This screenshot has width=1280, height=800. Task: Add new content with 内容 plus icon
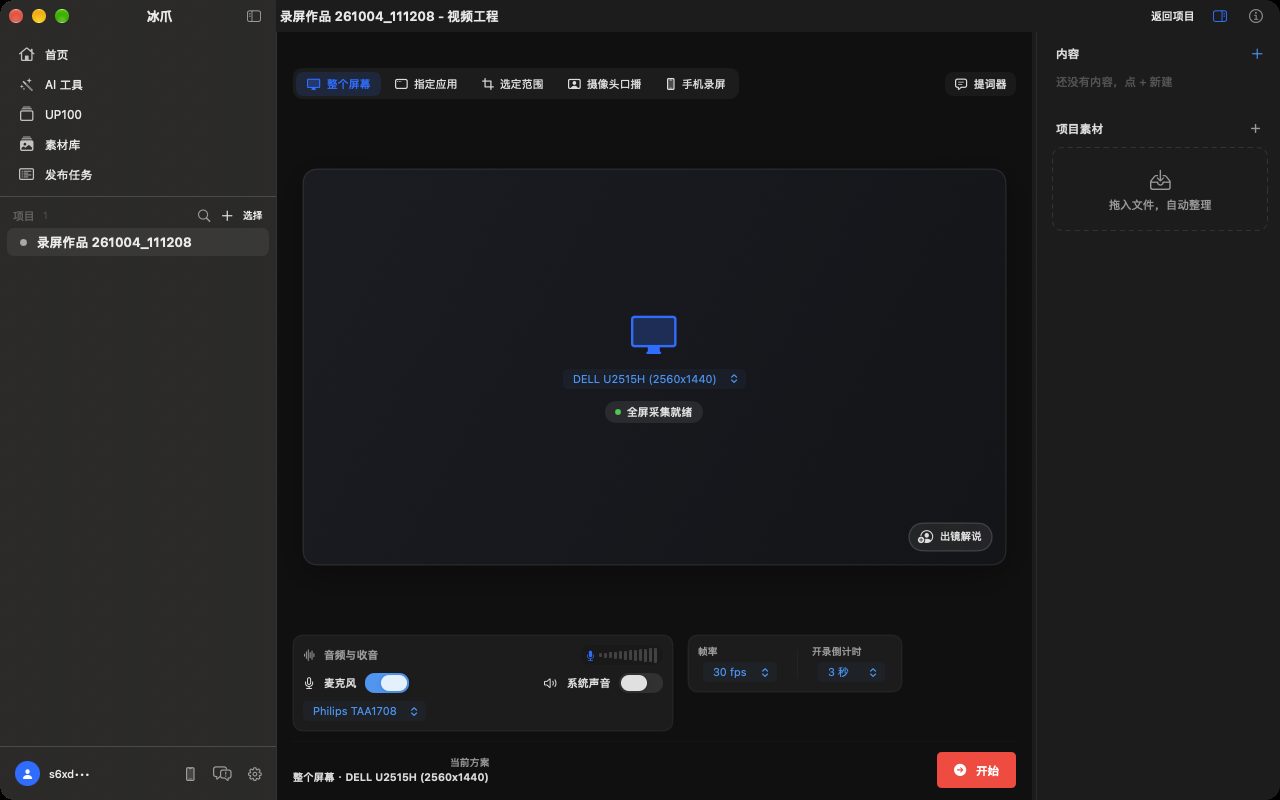[1257, 54]
